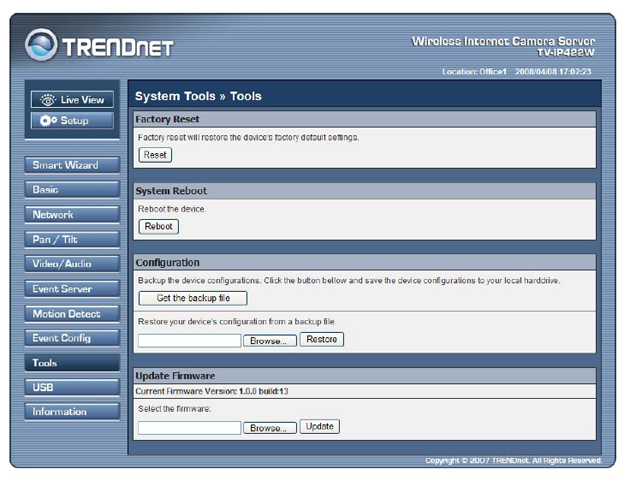Click the Factory Reset section header
This screenshot has width=630, height=481.
(364, 119)
